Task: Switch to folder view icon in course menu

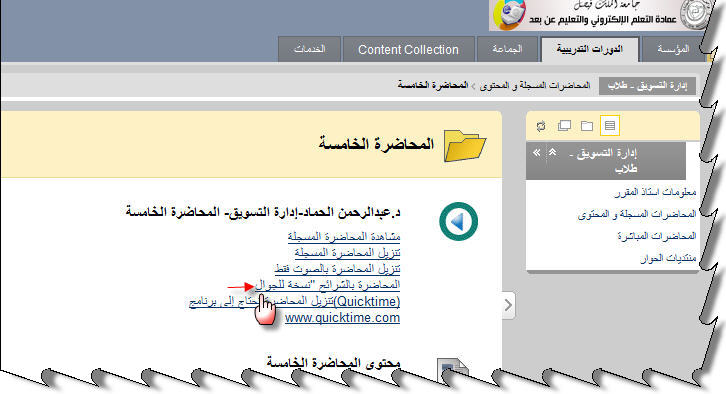Action: tap(587, 125)
